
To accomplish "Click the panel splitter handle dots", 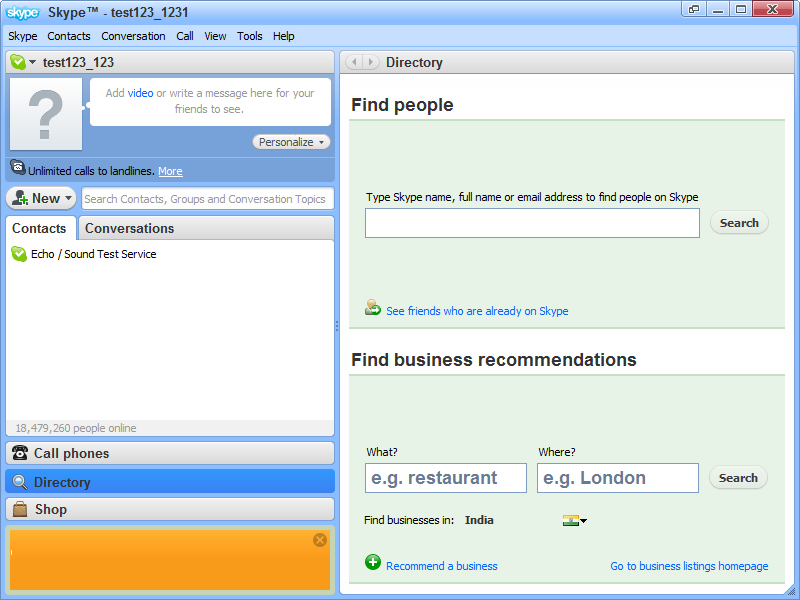I will 337,326.
